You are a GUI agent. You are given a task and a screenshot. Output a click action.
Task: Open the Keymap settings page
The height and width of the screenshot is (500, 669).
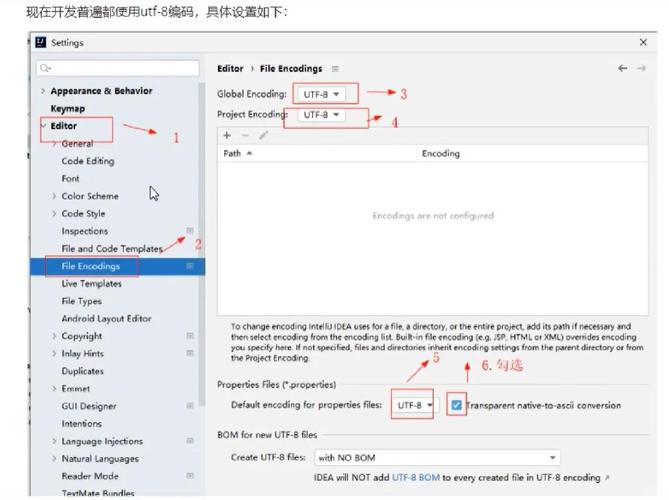(x=68, y=108)
